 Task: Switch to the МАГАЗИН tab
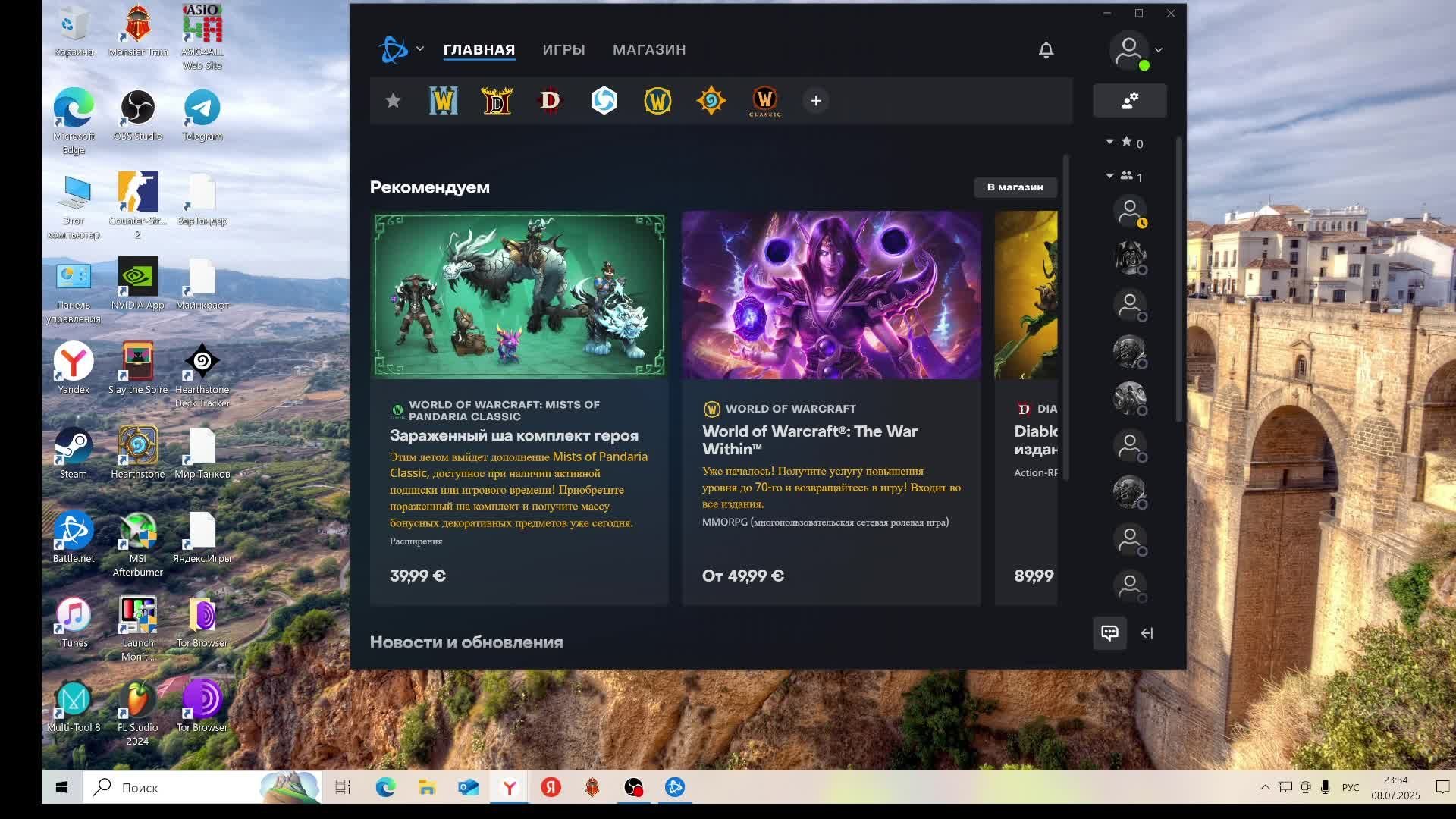click(649, 50)
